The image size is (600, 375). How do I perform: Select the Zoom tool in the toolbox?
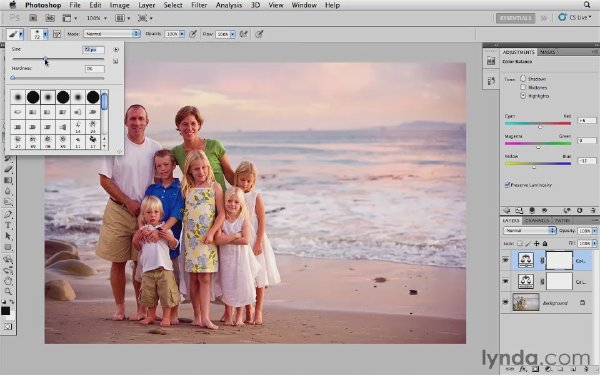coord(8,292)
